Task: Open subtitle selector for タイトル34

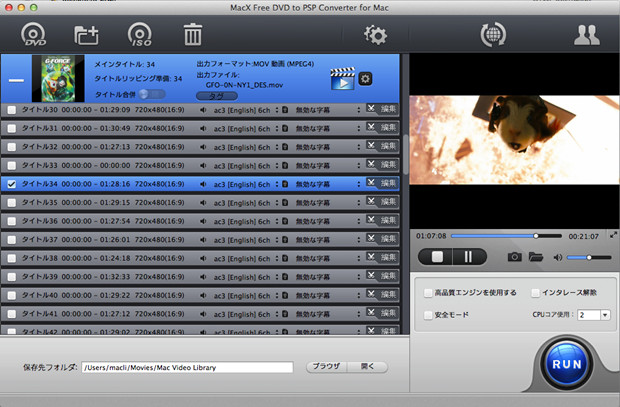Action: click(359, 184)
